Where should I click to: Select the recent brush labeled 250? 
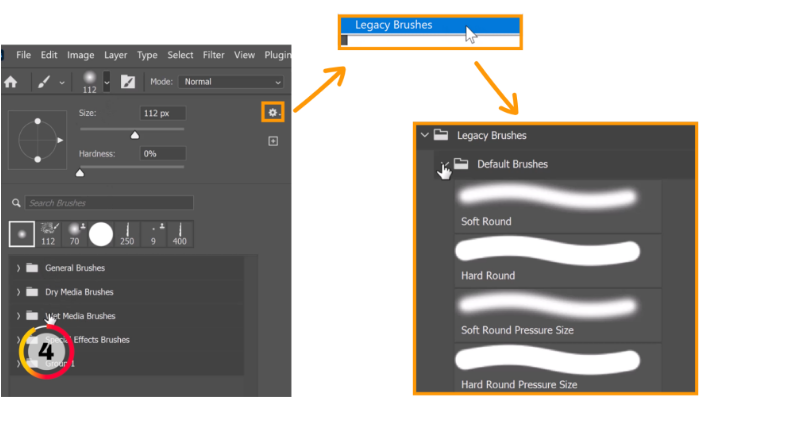point(127,234)
